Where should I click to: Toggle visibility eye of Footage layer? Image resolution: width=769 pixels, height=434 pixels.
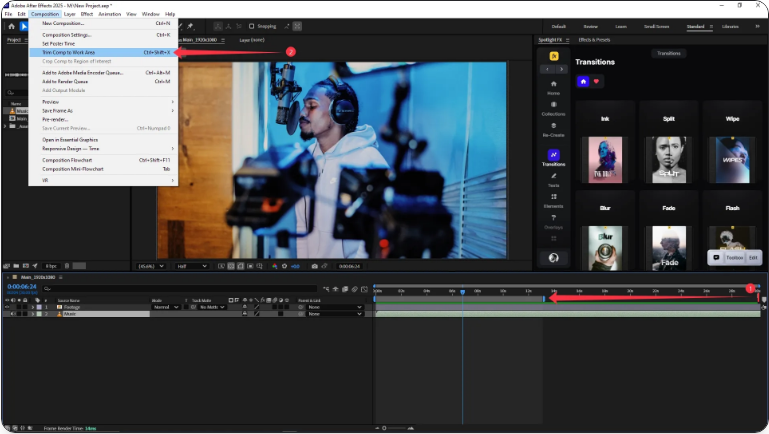(x=8, y=307)
